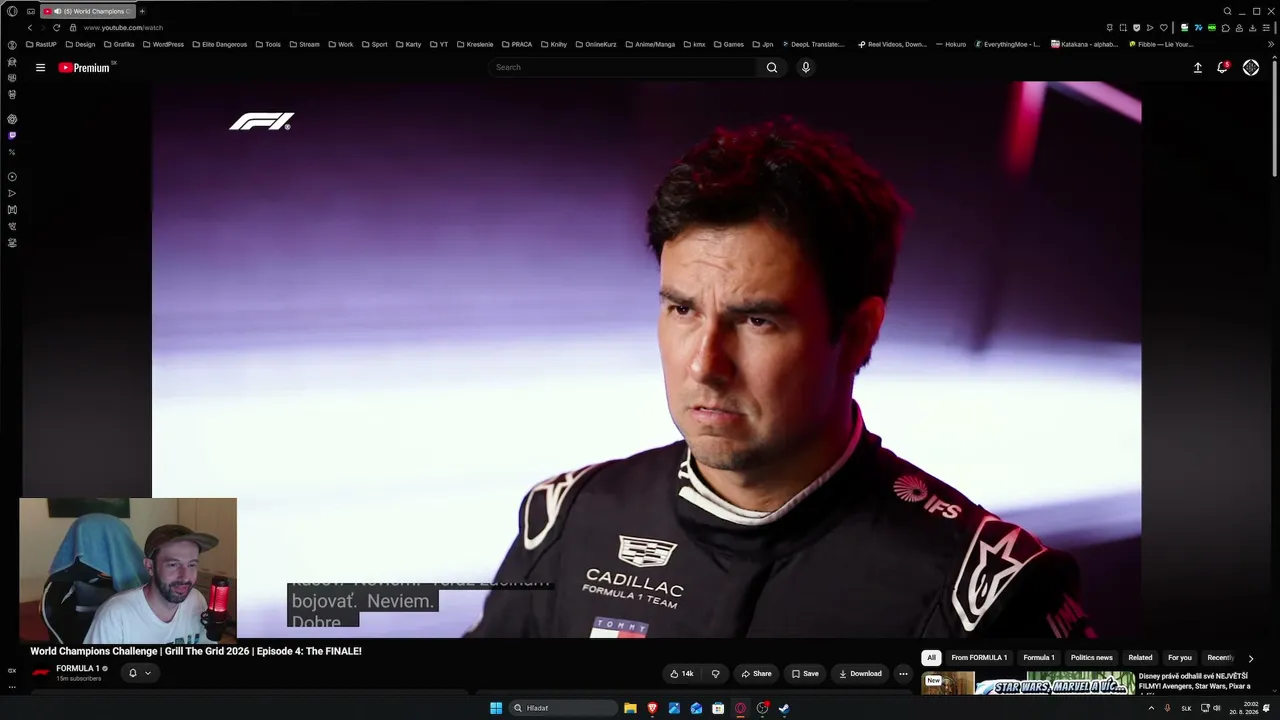This screenshot has height=720, width=1280.
Task: Start voice search with the microphone
Action: pyautogui.click(x=806, y=68)
